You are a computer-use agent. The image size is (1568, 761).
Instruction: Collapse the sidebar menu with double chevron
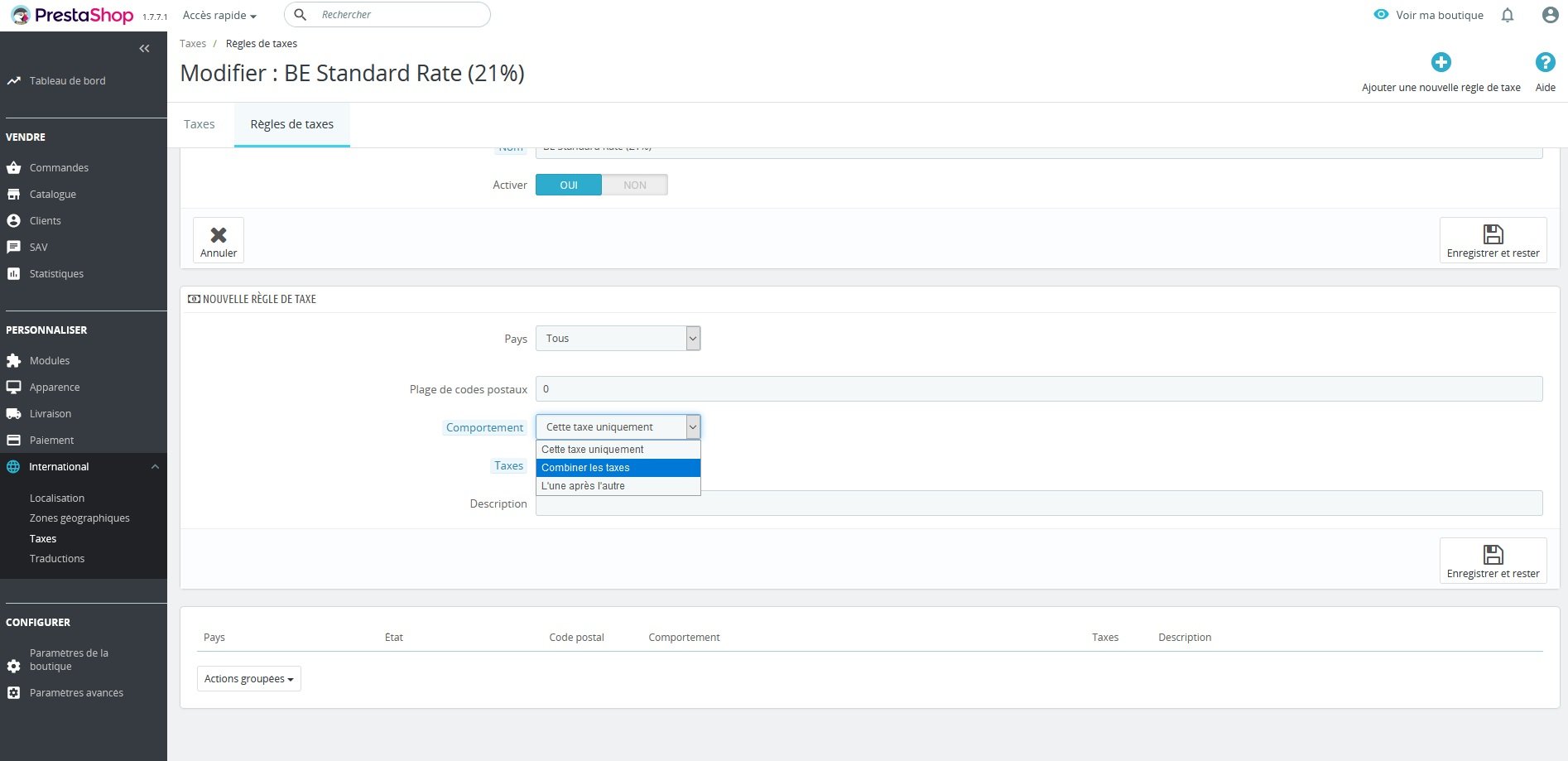click(x=144, y=49)
